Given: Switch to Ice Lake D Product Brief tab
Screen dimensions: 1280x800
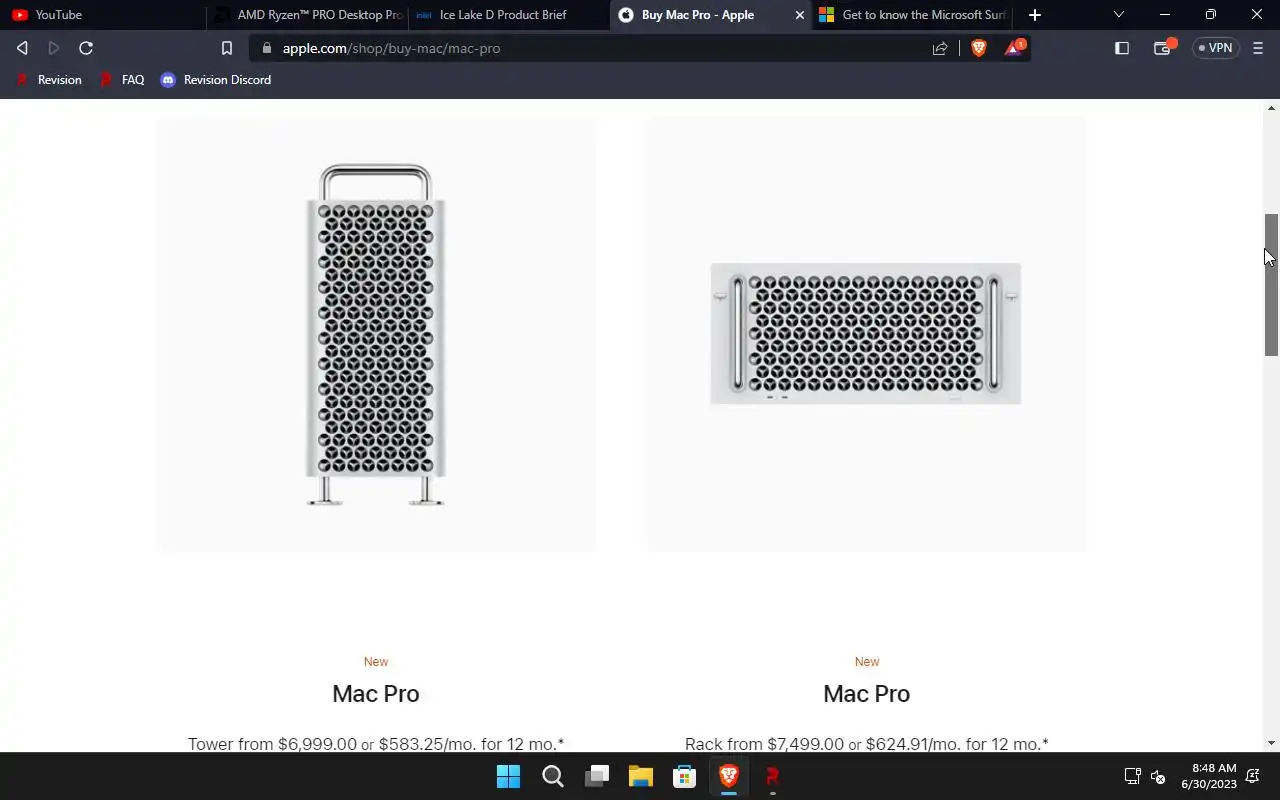Looking at the screenshot, I should click(x=508, y=15).
